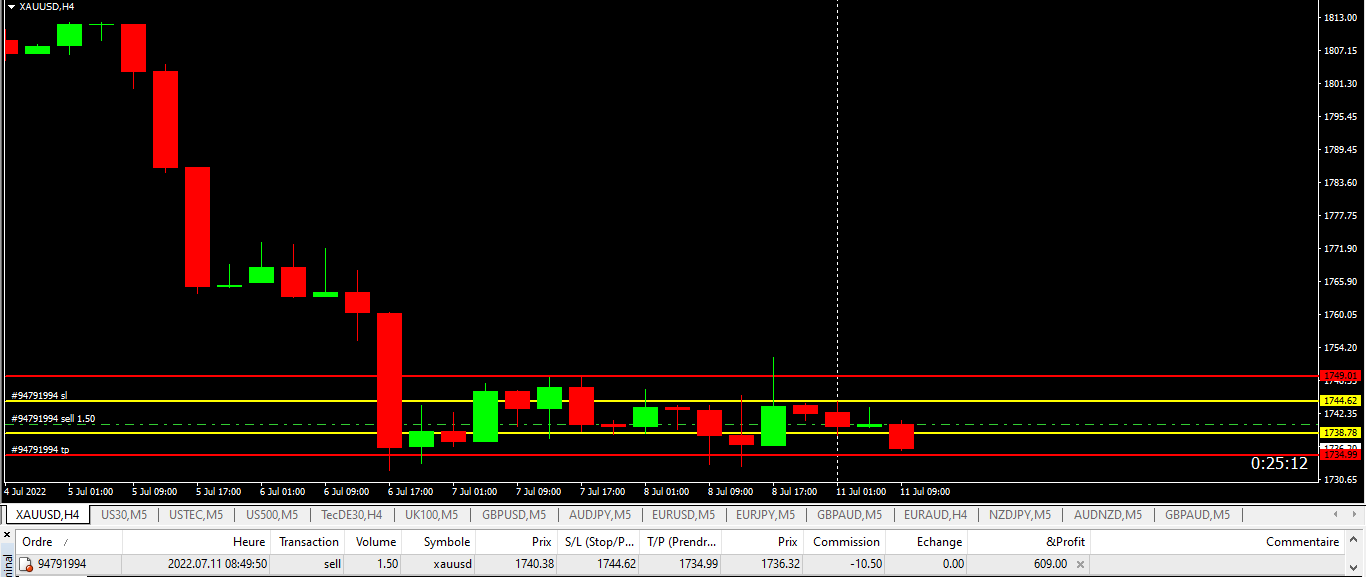Click the 11 Jul 09:00 time axis label
This screenshot has height=577, width=1366.
coord(925,492)
